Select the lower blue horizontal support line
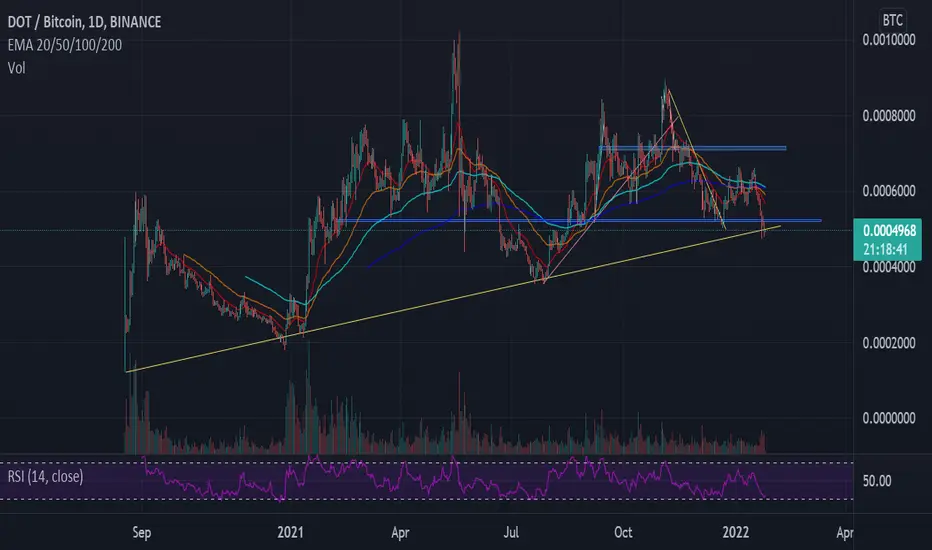932x550 pixels. pyautogui.click(x=582, y=221)
